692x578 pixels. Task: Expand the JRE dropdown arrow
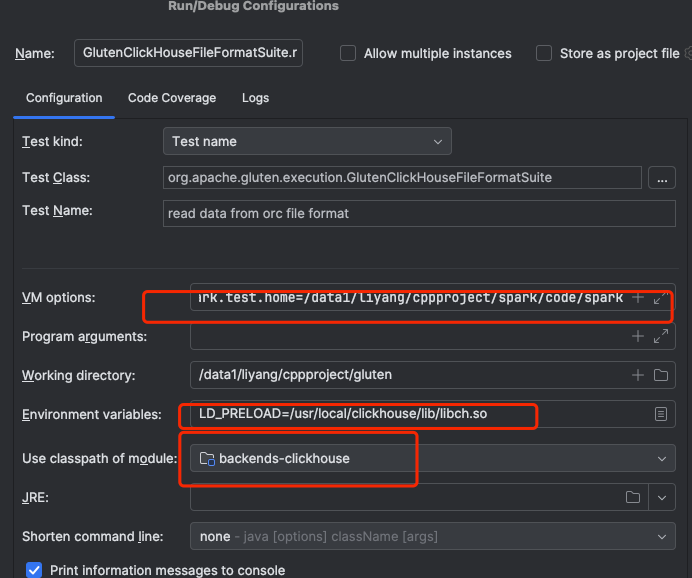(x=662, y=497)
